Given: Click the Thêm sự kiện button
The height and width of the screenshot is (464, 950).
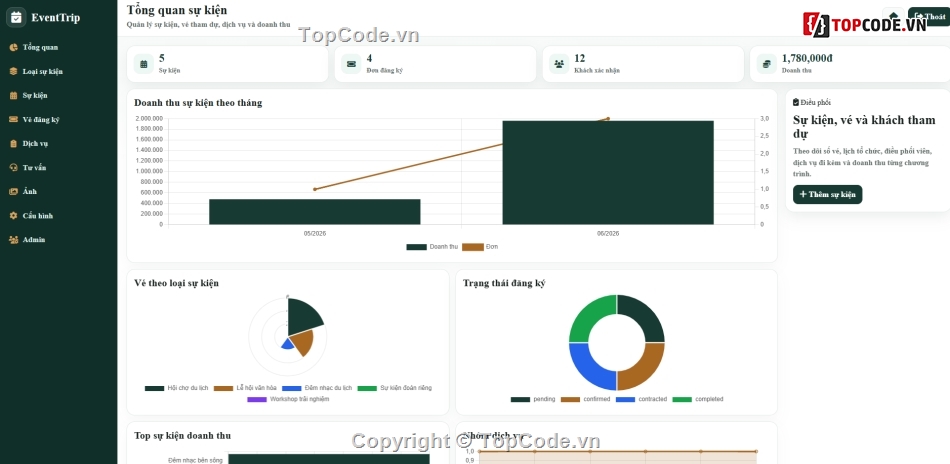Looking at the screenshot, I should (827, 194).
